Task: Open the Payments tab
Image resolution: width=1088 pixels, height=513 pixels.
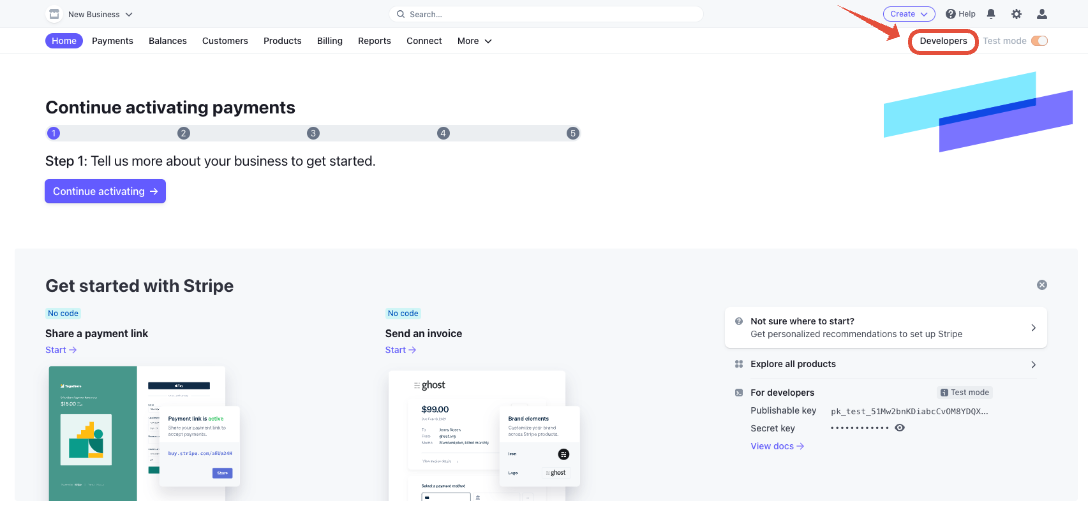Action: click(112, 41)
